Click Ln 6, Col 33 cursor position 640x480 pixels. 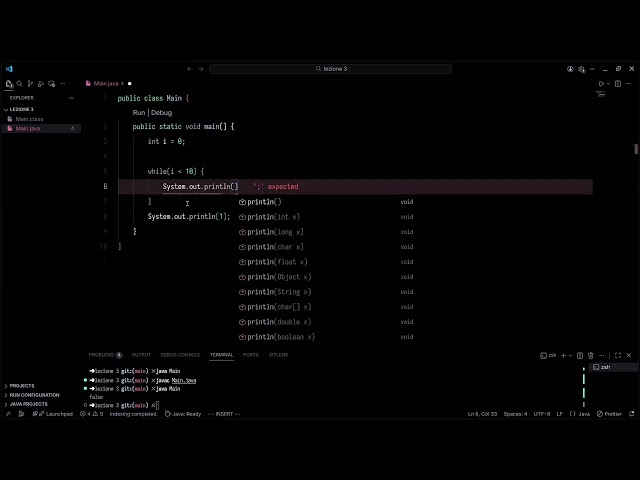click(x=482, y=414)
